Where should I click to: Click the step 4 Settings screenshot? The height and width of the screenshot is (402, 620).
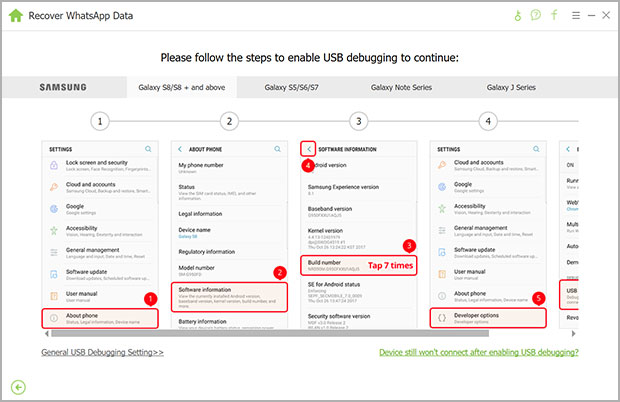[x=488, y=235]
